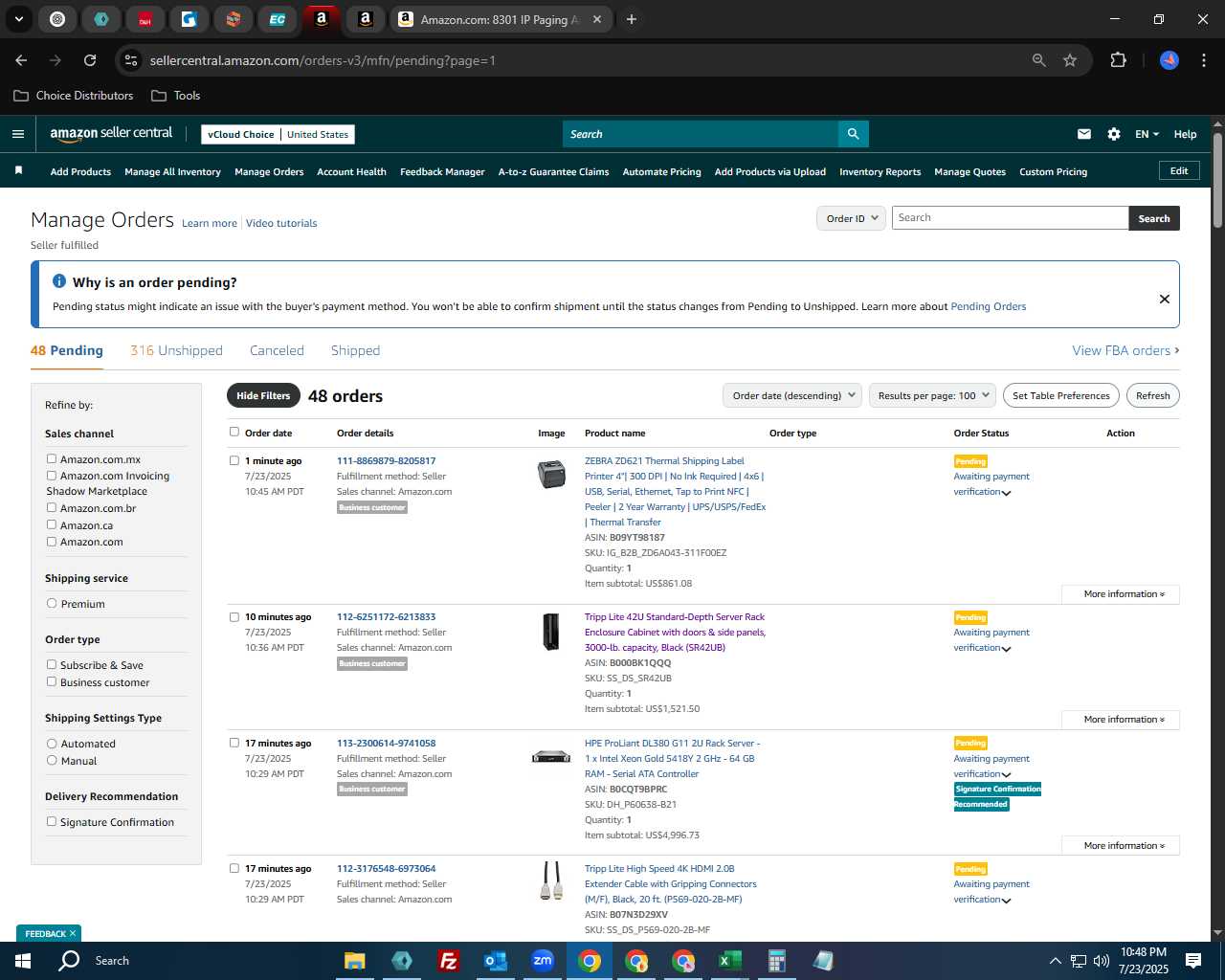Screen dimensions: 1225x980
Task: Open the Windows notification center icon
Action: point(1193,961)
